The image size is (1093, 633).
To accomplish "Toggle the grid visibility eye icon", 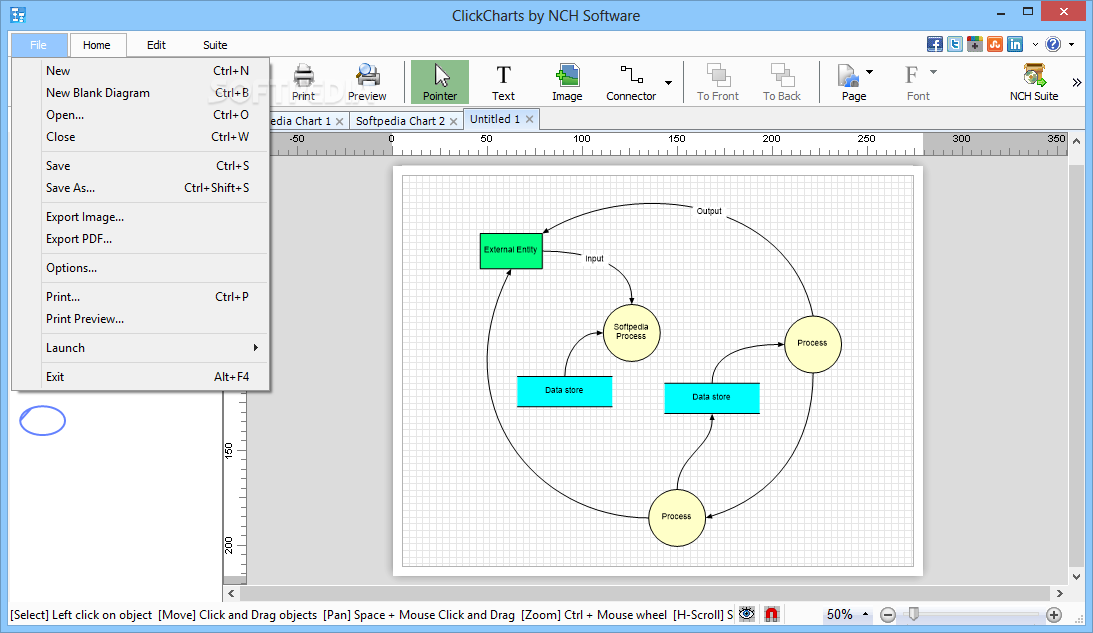I will [x=747, y=614].
